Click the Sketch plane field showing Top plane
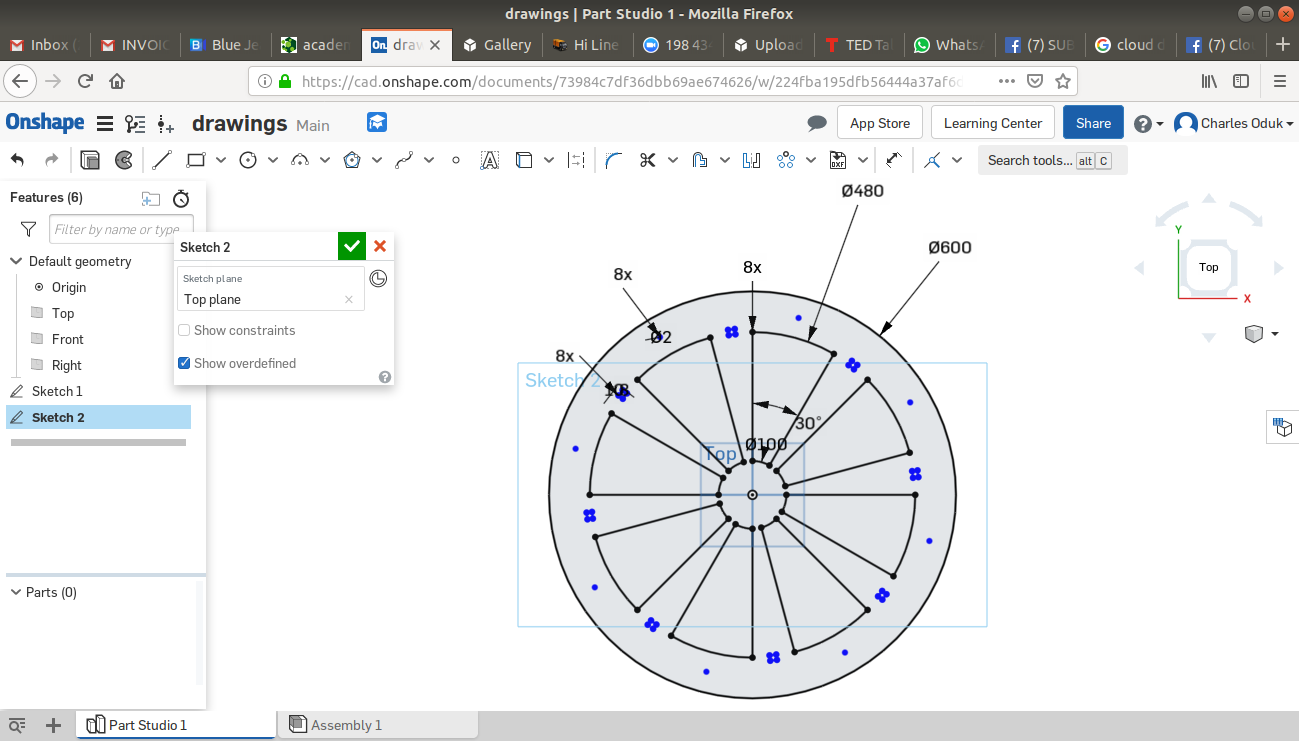1299x741 pixels. click(x=270, y=289)
